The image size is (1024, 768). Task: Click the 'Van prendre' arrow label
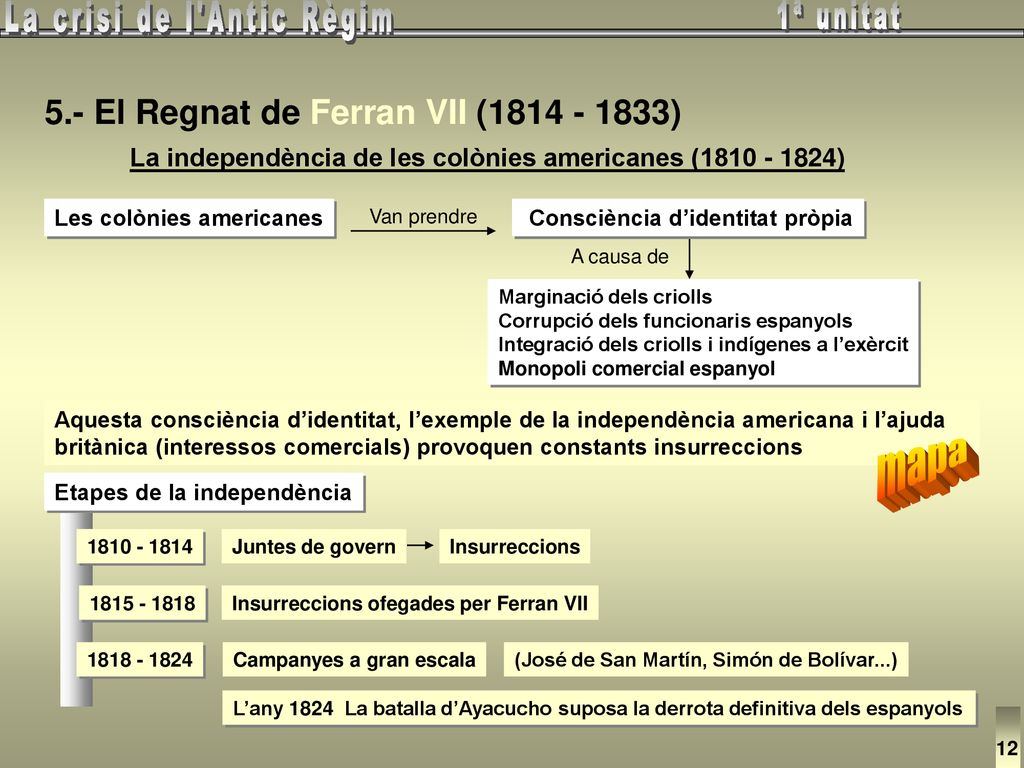click(423, 216)
